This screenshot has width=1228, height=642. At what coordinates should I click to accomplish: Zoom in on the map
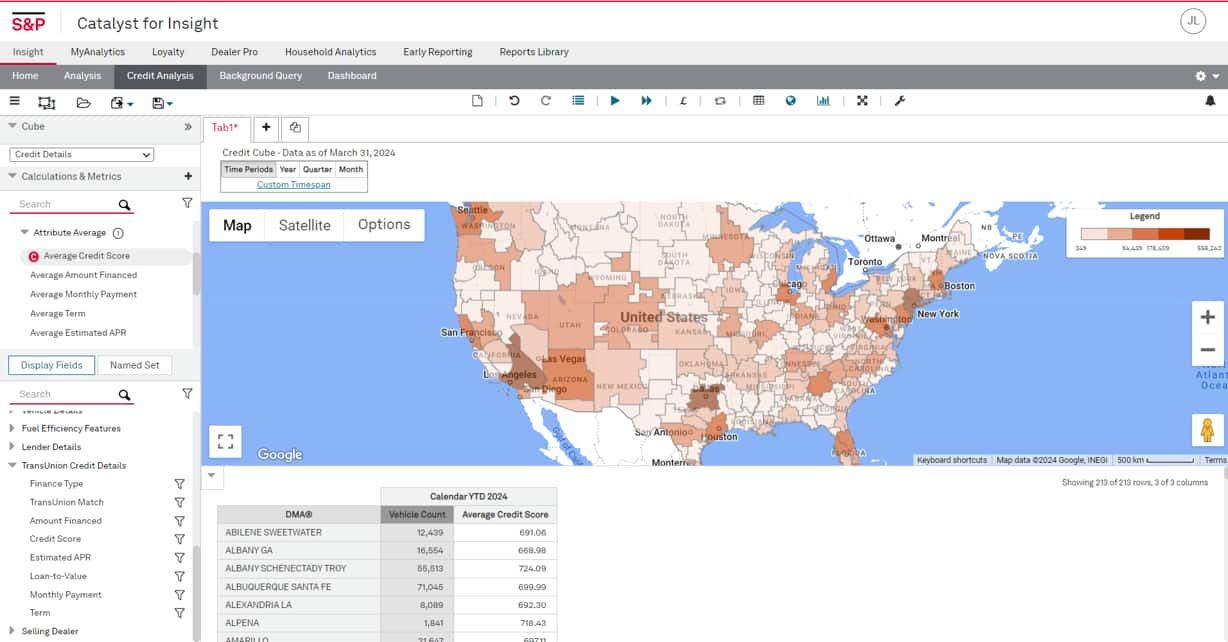point(1207,318)
